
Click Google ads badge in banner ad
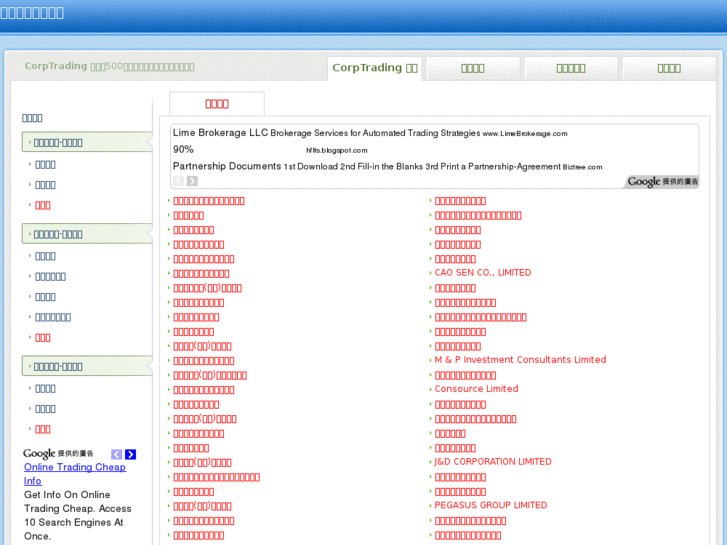[x=662, y=182]
